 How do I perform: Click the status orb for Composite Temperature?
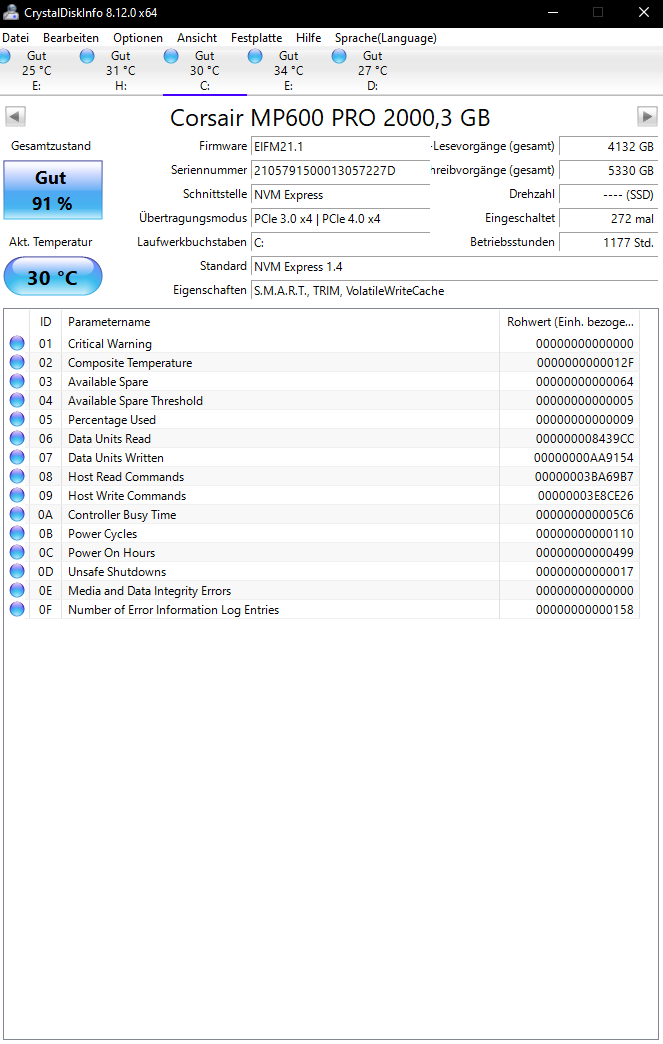pos(17,362)
